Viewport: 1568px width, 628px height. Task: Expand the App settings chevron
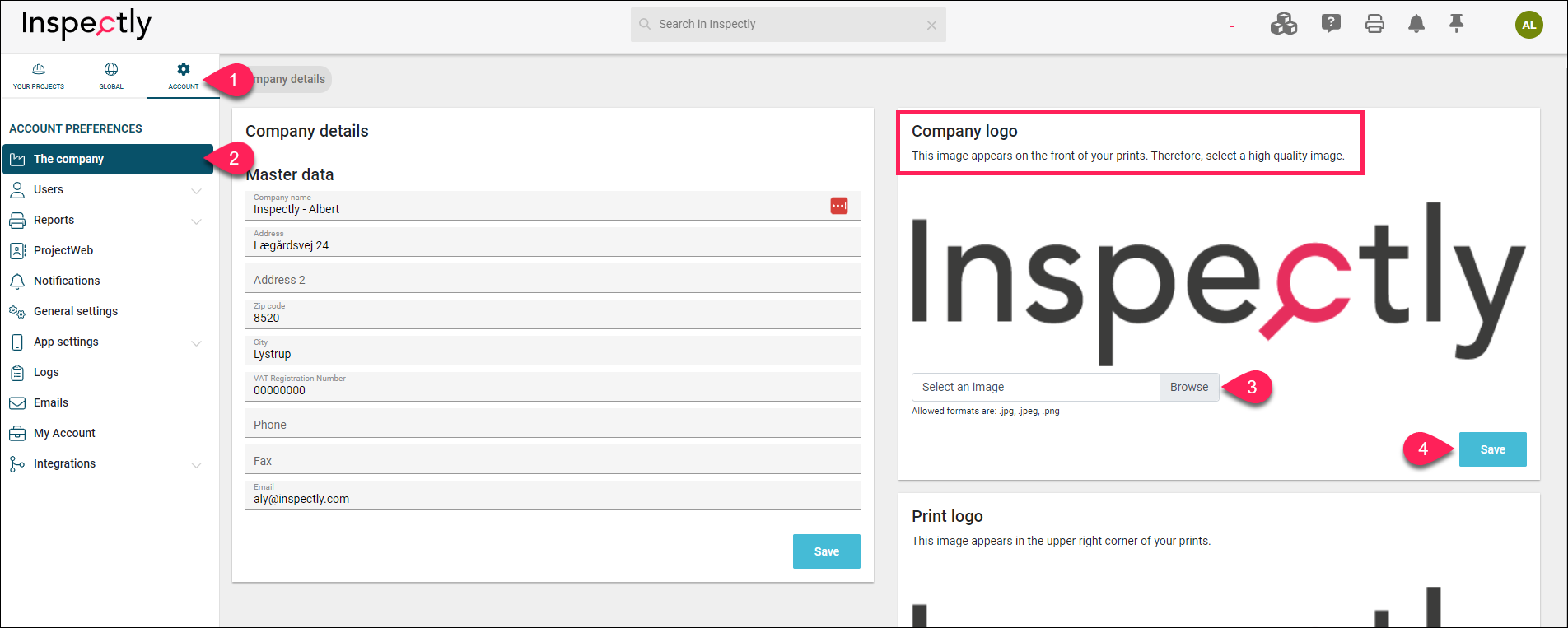[x=196, y=342]
